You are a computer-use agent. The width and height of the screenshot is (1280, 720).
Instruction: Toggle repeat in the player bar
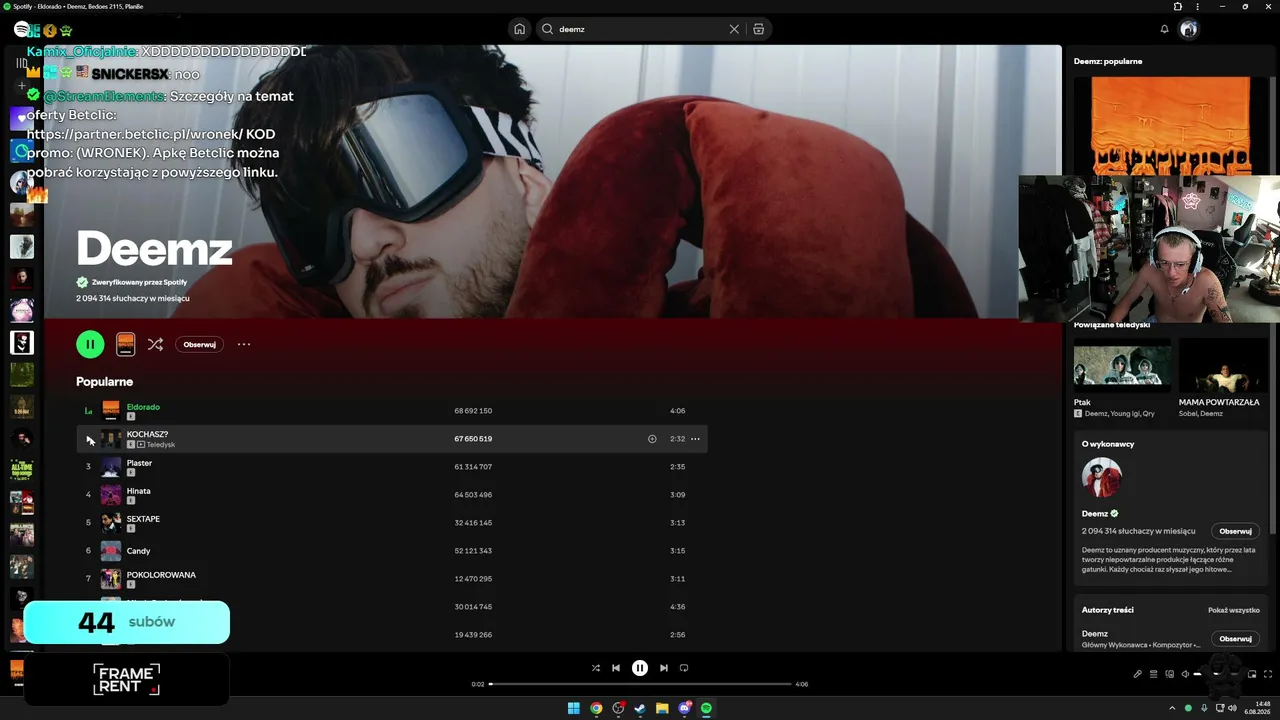684,668
